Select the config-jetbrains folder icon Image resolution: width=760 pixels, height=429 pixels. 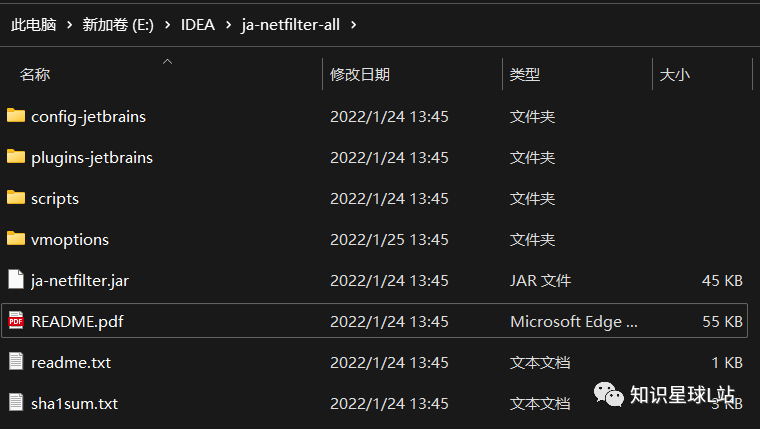click(16, 115)
